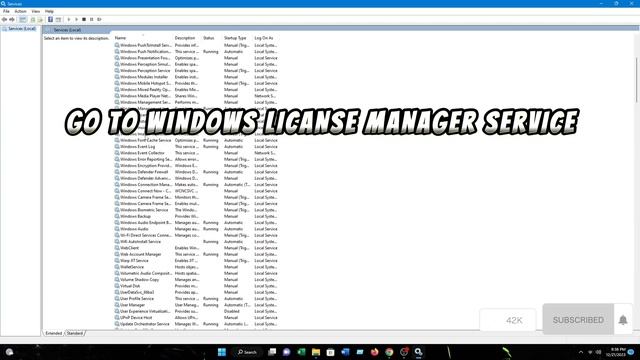
Task: Select the WalletService row
Action: click(x=196, y=267)
